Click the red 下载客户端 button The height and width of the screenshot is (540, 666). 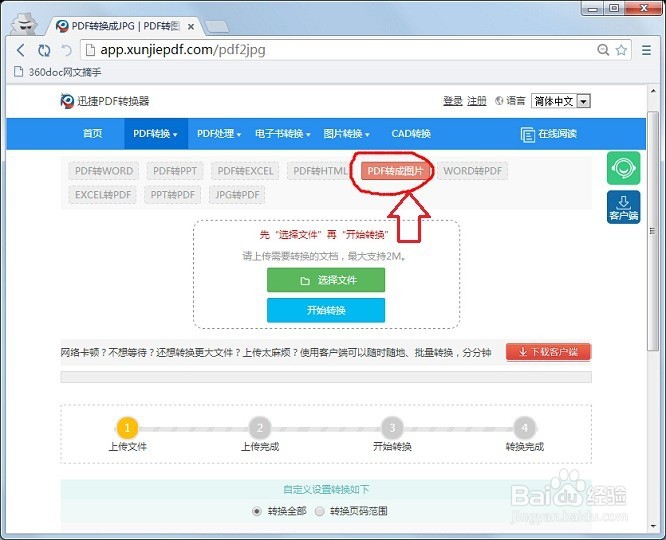[548, 352]
